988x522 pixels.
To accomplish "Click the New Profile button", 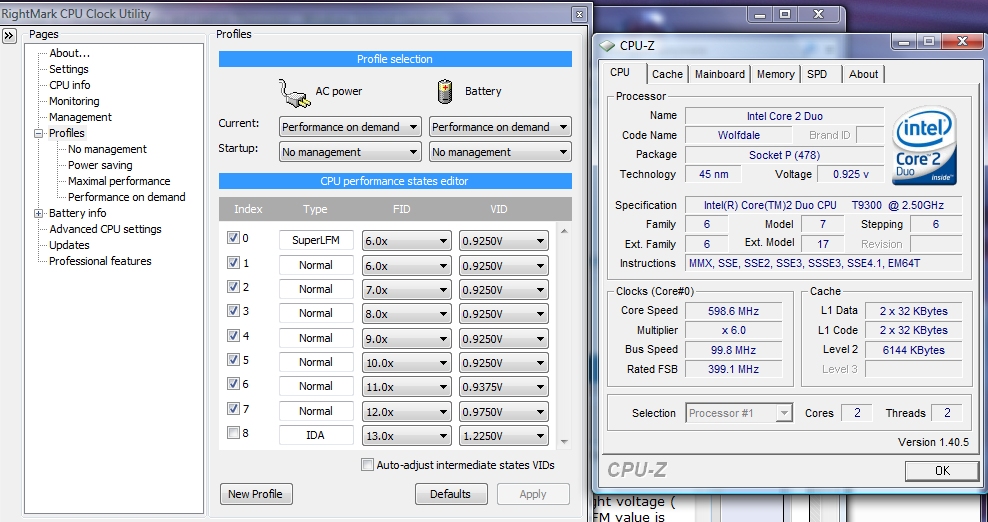I will click(255, 494).
